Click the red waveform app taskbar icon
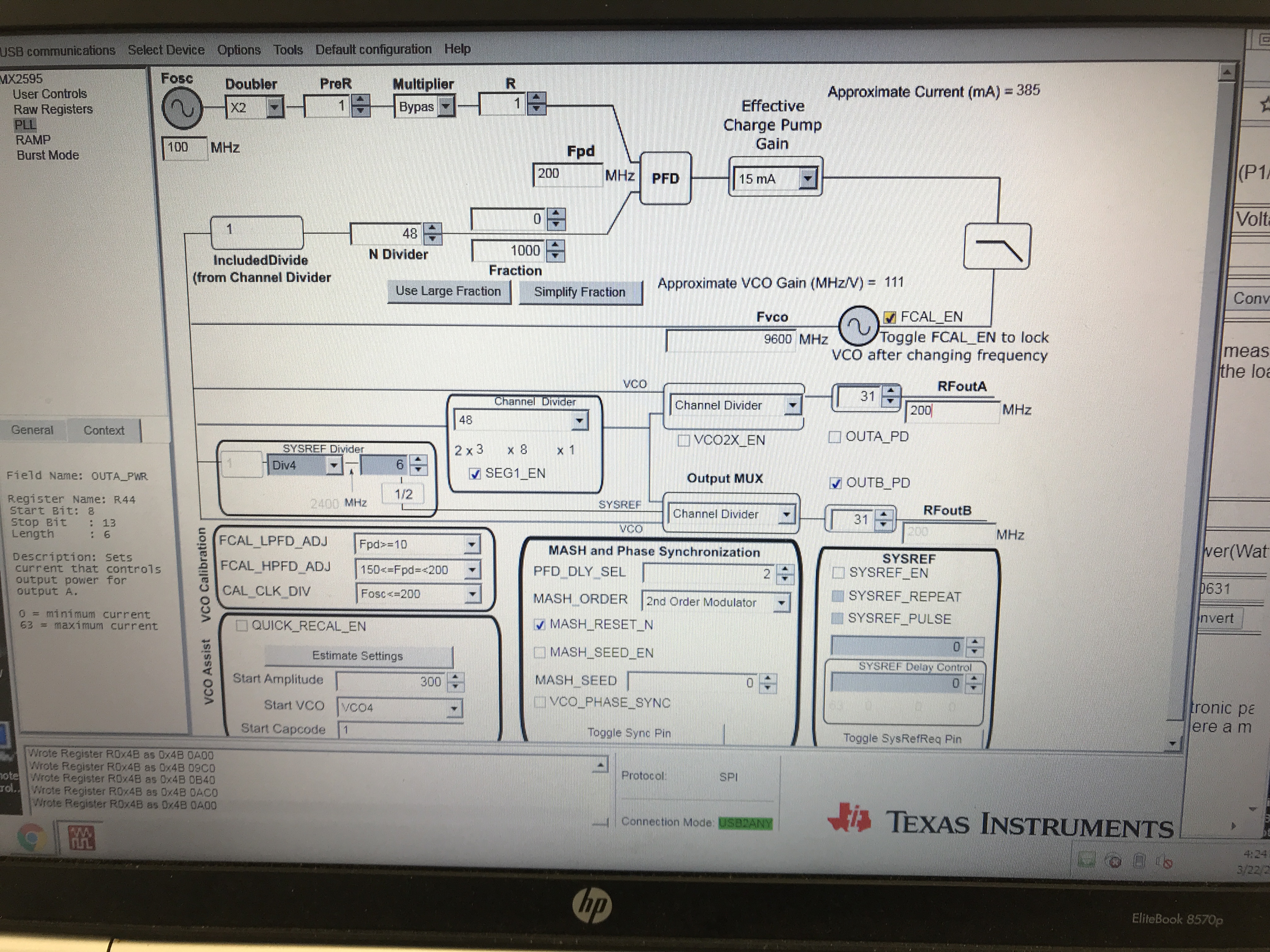The image size is (1270, 952). [81, 838]
